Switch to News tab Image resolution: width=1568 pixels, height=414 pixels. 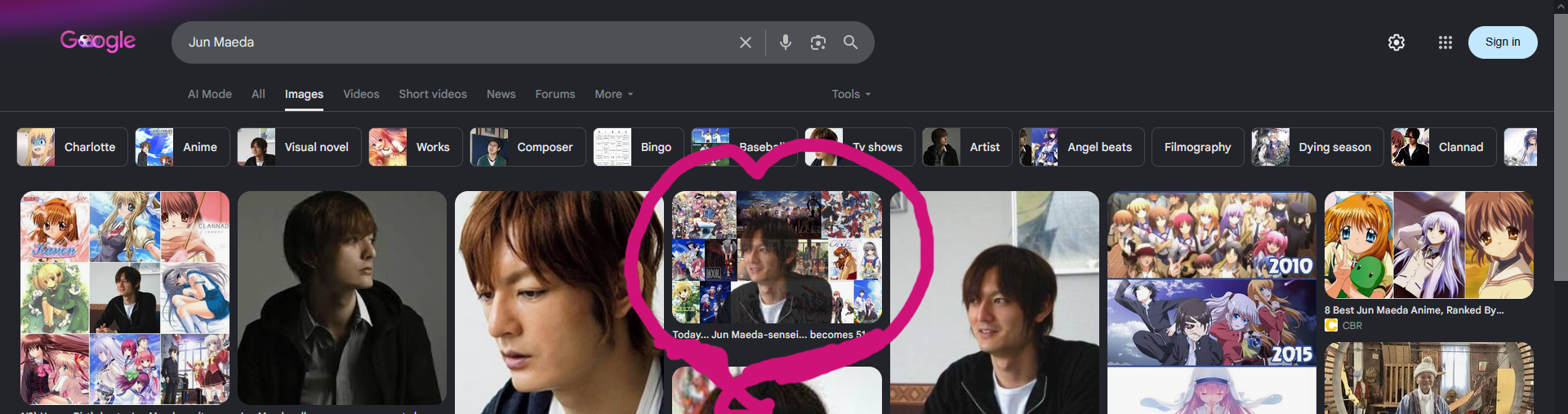point(501,94)
